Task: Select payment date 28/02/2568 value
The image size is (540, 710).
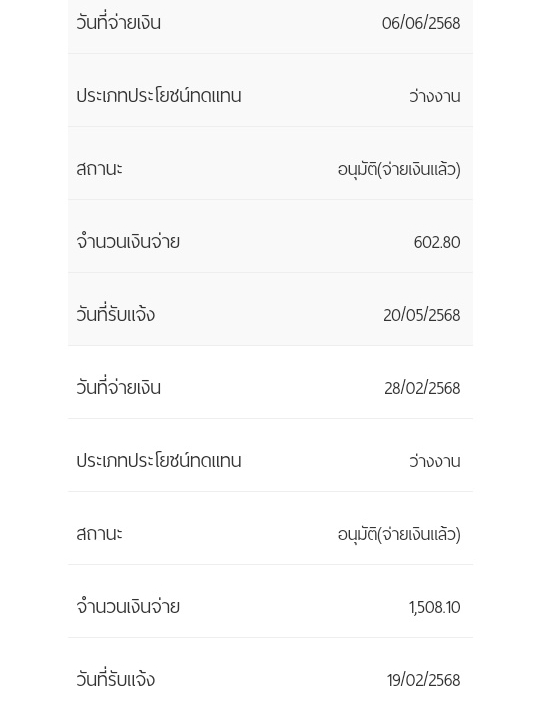Action: pyautogui.click(x=422, y=388)
